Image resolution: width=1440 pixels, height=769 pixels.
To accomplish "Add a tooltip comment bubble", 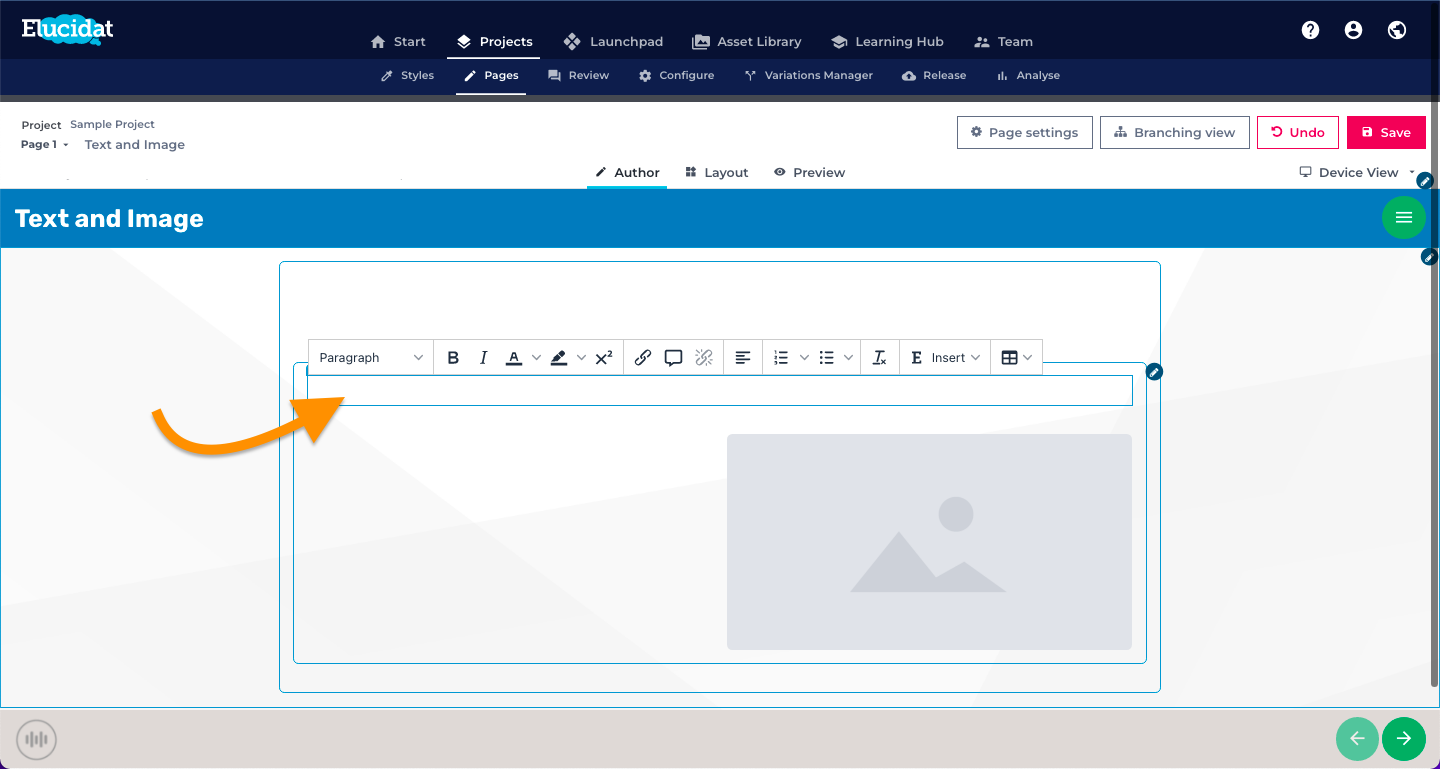I will pyautogui.click(x=674, y=358).
